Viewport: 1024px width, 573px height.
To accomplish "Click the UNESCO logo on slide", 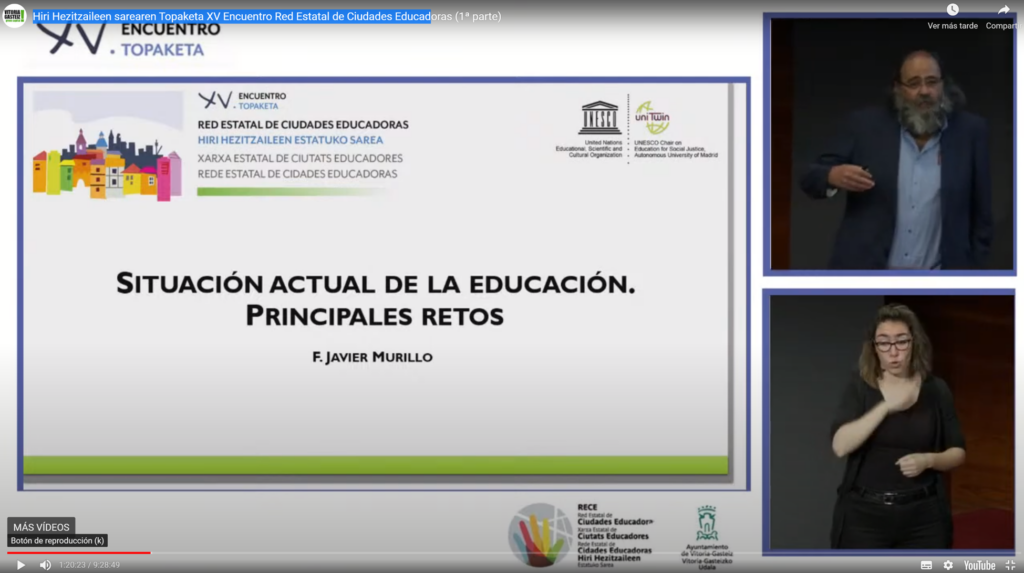I will point(599,118).
